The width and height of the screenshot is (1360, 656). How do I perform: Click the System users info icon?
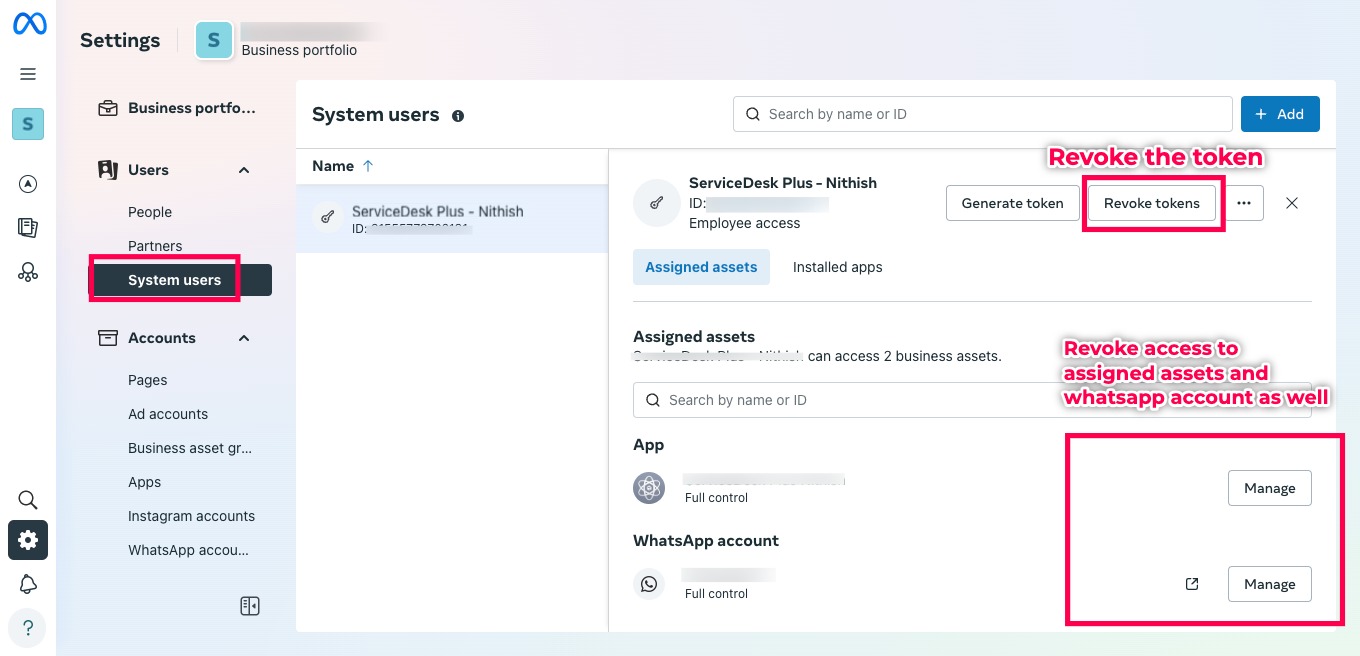point(458,116)
